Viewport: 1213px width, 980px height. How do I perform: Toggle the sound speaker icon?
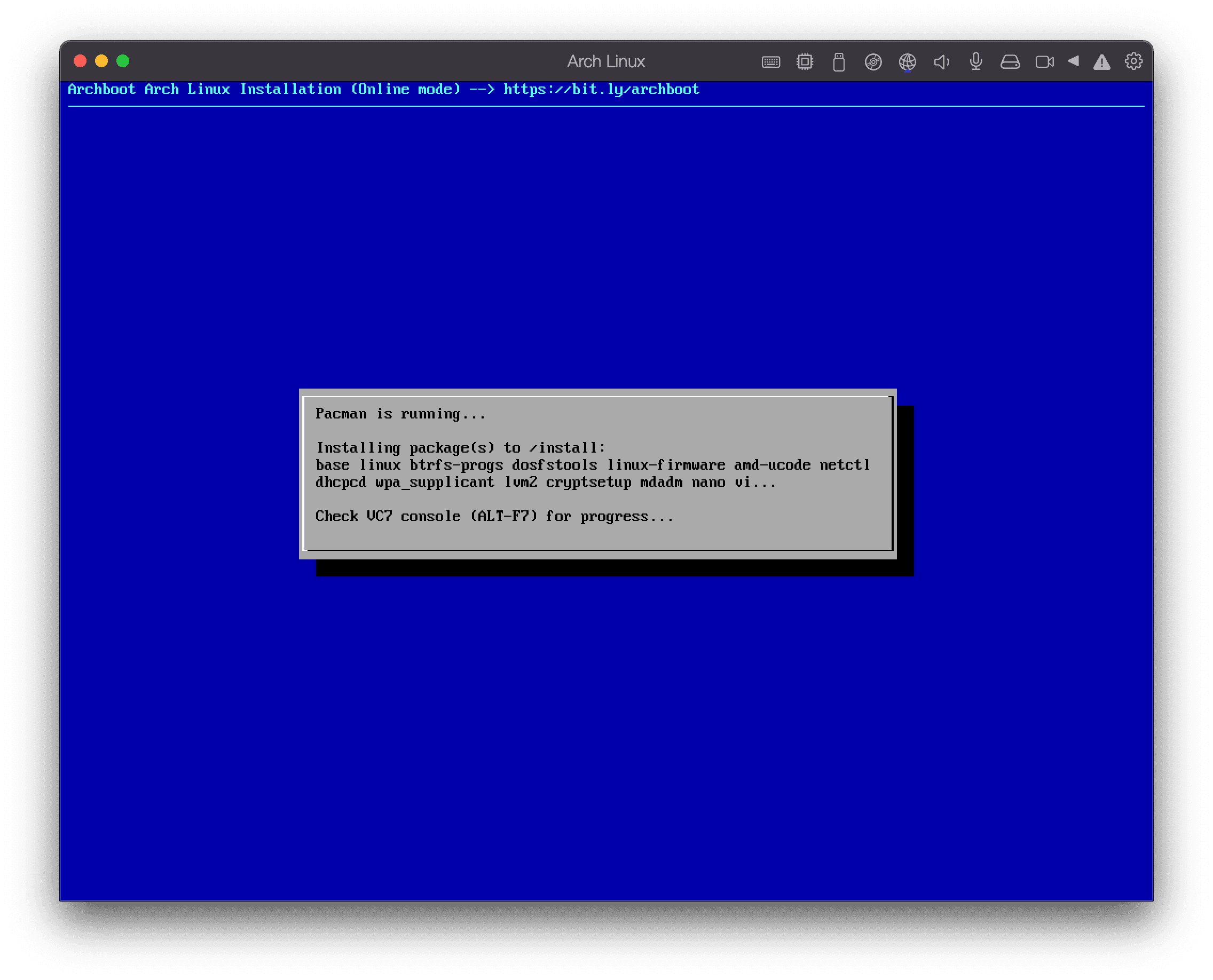click(x=941, y=61)
